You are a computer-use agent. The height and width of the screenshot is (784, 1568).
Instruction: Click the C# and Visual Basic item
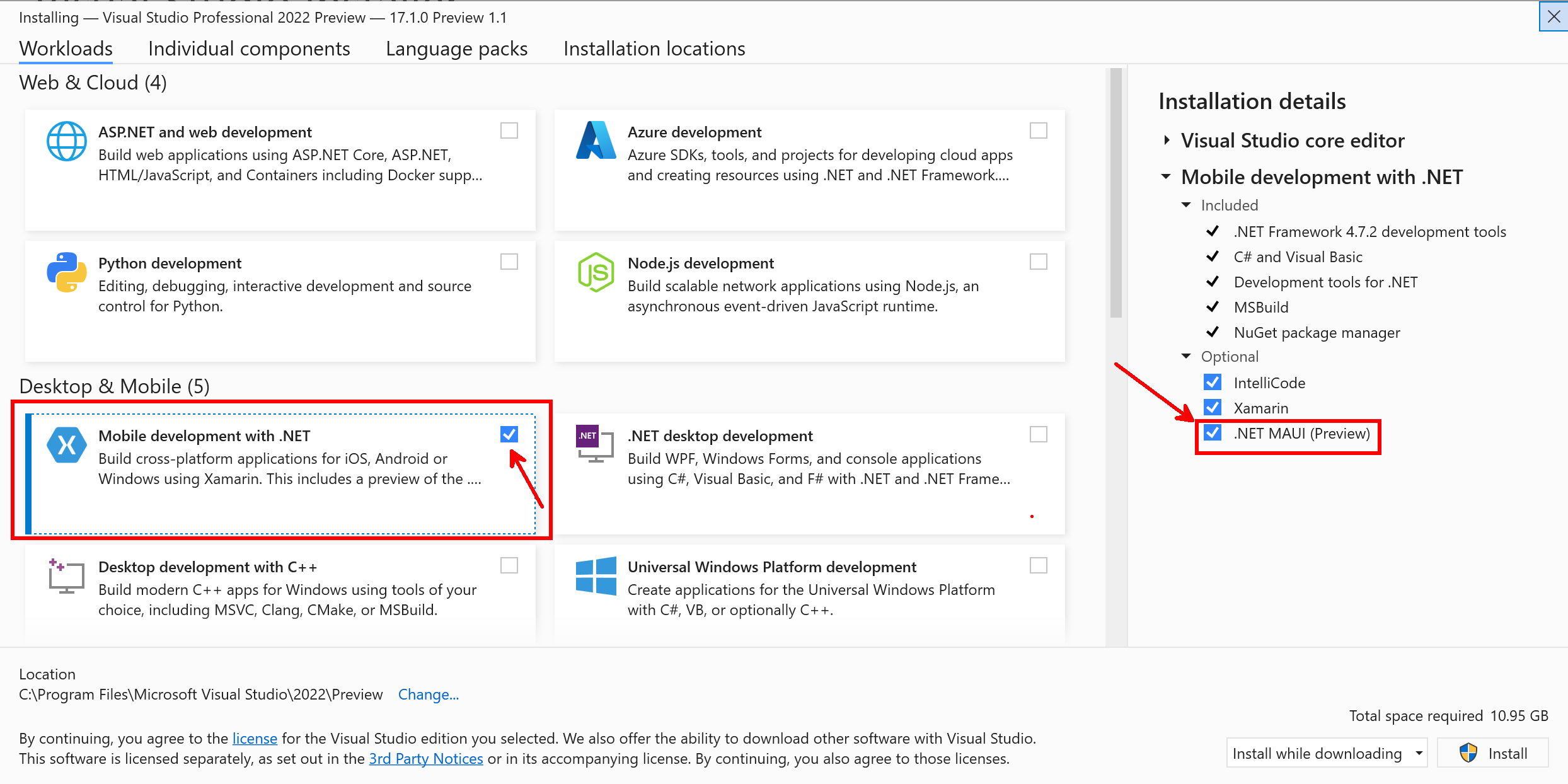(1298, 257)
